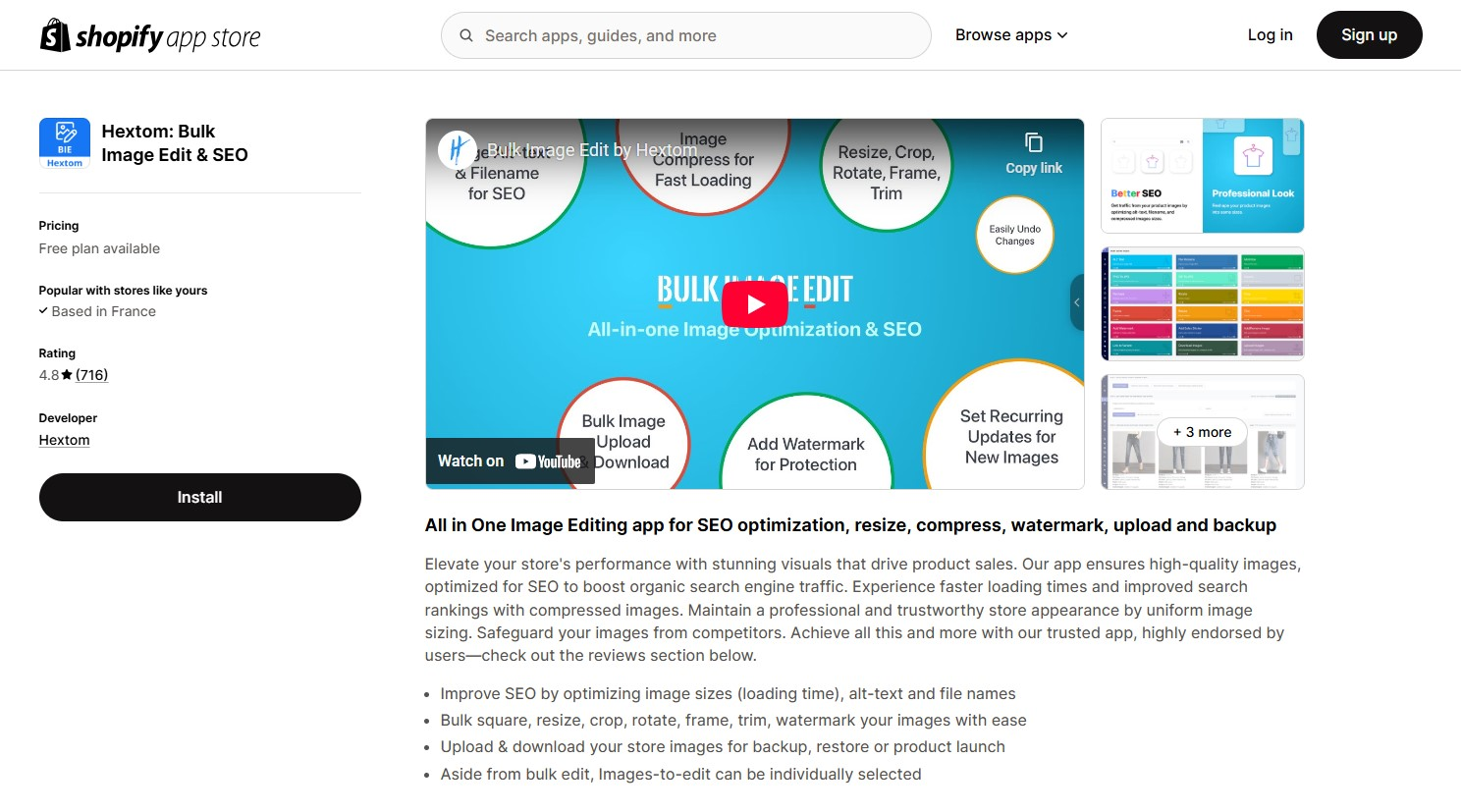Click the 'Popular with stores like yours' label
This screenshot has width=1461, height=812.
123,291
